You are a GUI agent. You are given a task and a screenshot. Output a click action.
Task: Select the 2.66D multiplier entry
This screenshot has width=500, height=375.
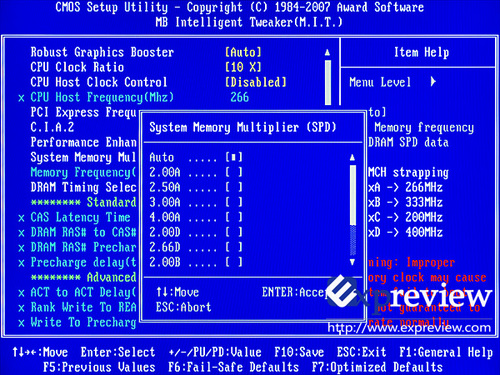point(196,247)
